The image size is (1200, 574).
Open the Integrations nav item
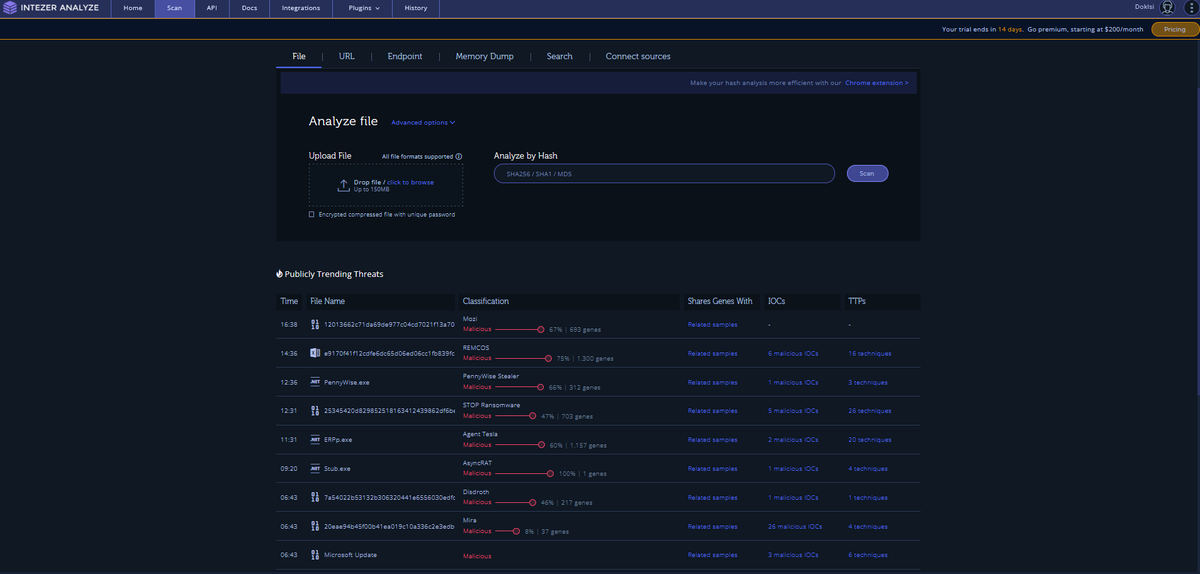(301, 7)
